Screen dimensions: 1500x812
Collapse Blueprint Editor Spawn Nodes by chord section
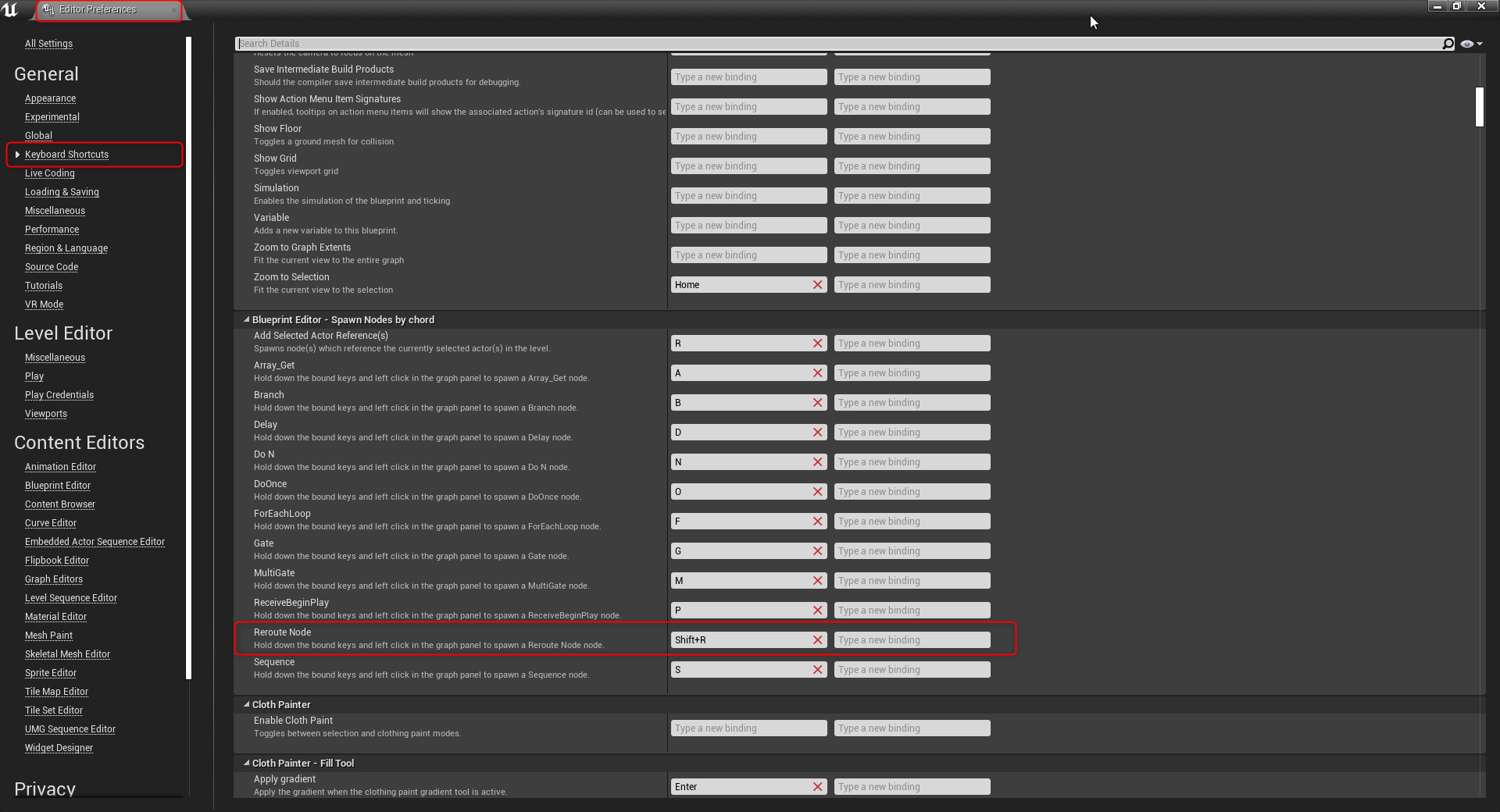coord(247,320)
